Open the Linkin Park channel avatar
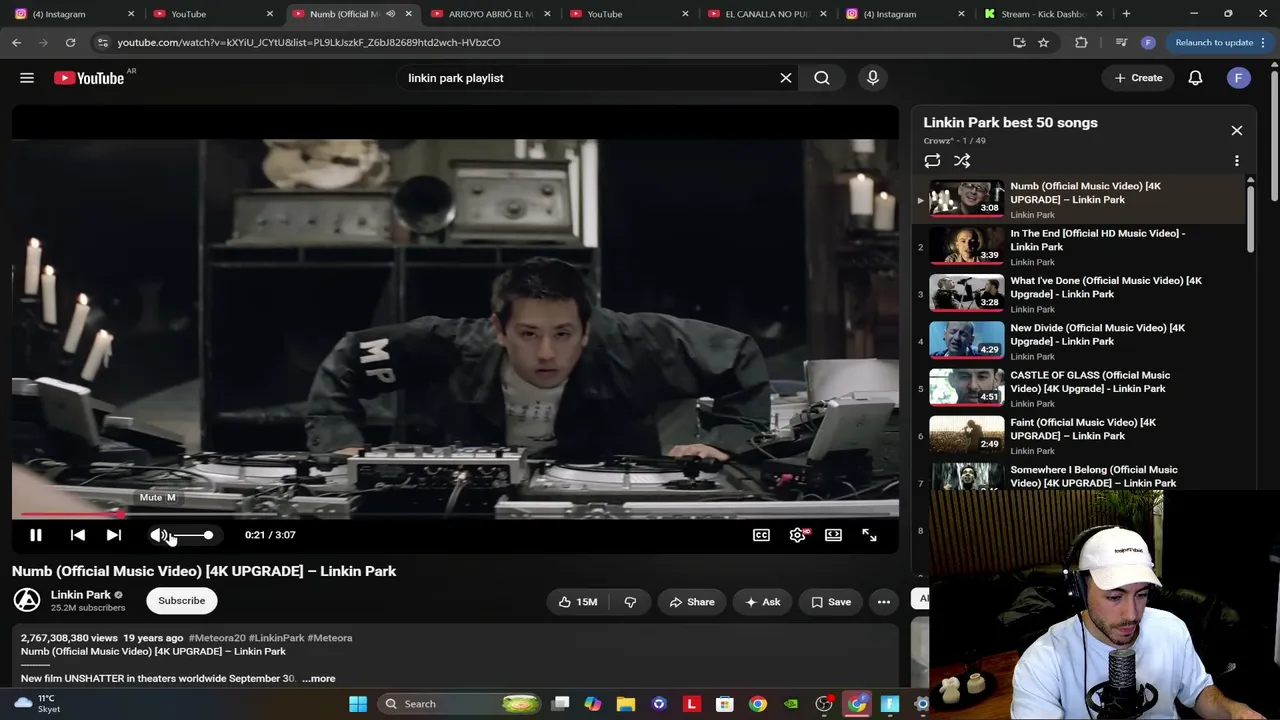Screen dimensions: 1280x720 27,600
